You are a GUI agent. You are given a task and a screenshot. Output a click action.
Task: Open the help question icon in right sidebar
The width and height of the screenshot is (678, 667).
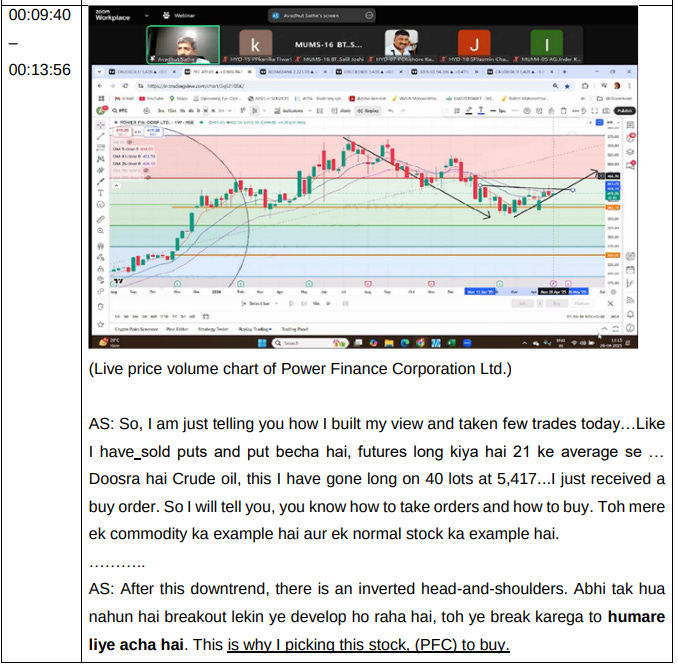tap(630, 328)
